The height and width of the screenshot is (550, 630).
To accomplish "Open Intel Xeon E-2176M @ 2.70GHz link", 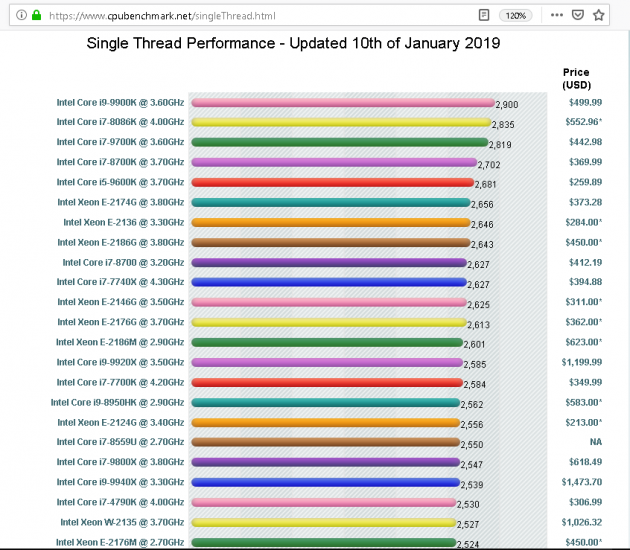I will click(x=120, y=542).
